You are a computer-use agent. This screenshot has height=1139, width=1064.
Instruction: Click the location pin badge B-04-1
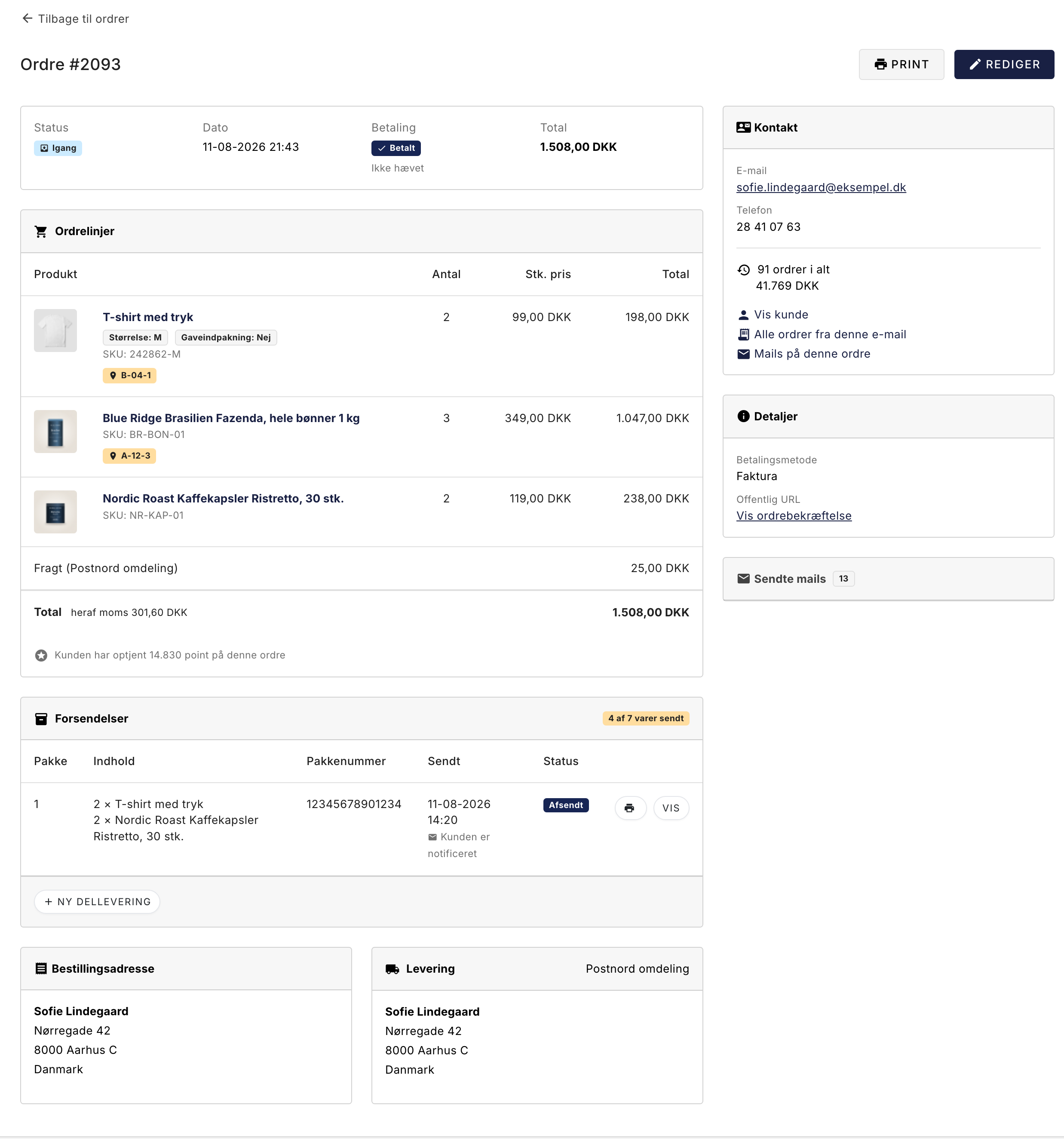(129, 375)
